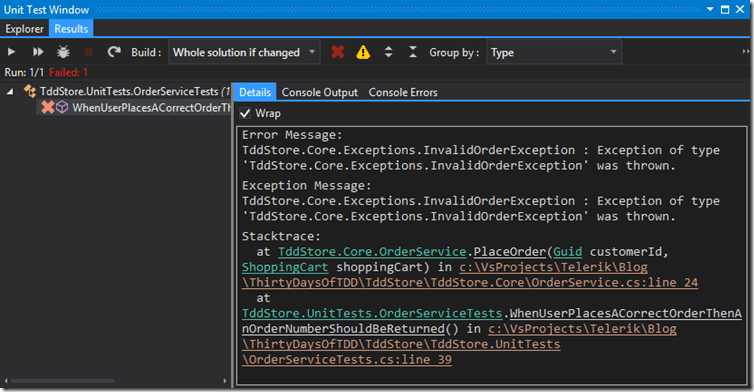Image resolution: width=754 pixels, height=392 pixels.
Task: Select the Results tab
Action: click(71, 29)
